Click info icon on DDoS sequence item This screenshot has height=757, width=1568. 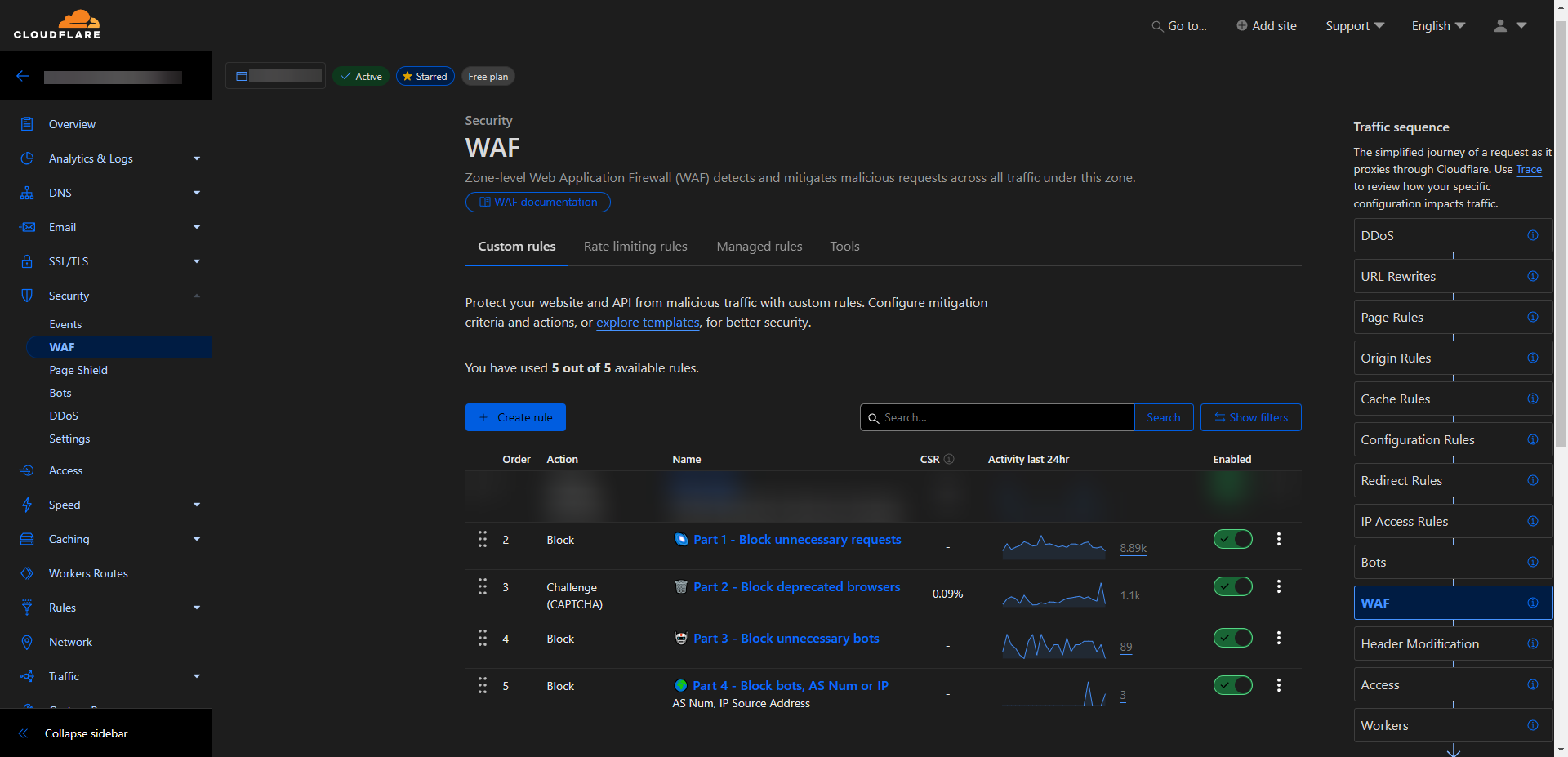1533,235
